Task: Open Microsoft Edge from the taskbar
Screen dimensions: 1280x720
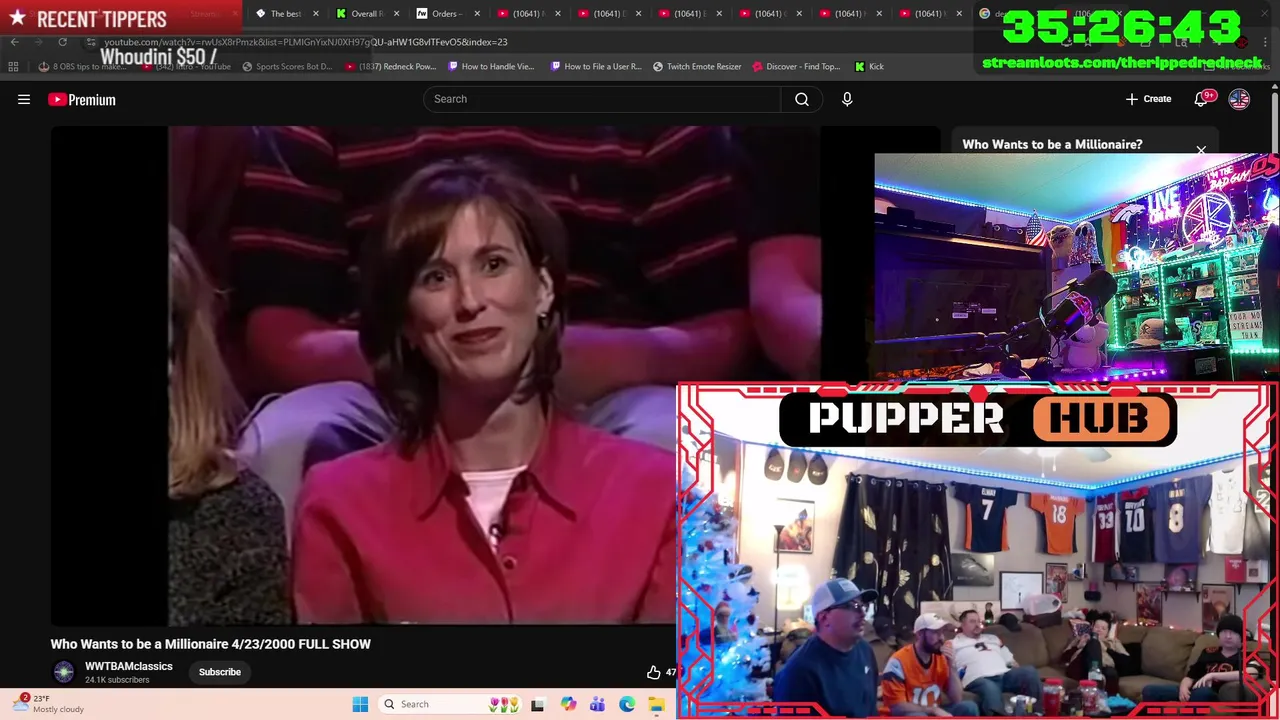Action: click(627, 704)
